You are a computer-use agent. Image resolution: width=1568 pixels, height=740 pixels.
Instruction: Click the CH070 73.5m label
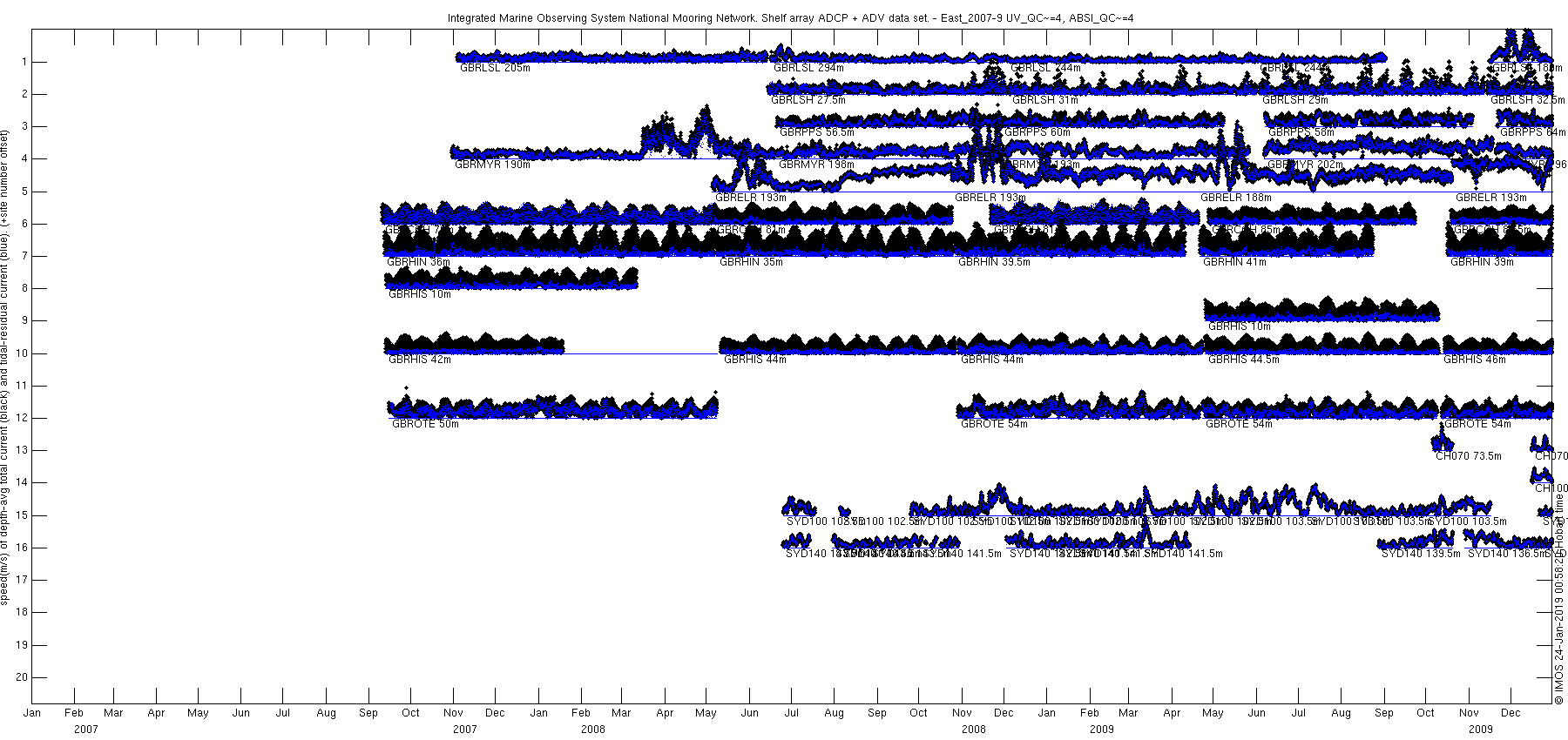point(1469,455)
